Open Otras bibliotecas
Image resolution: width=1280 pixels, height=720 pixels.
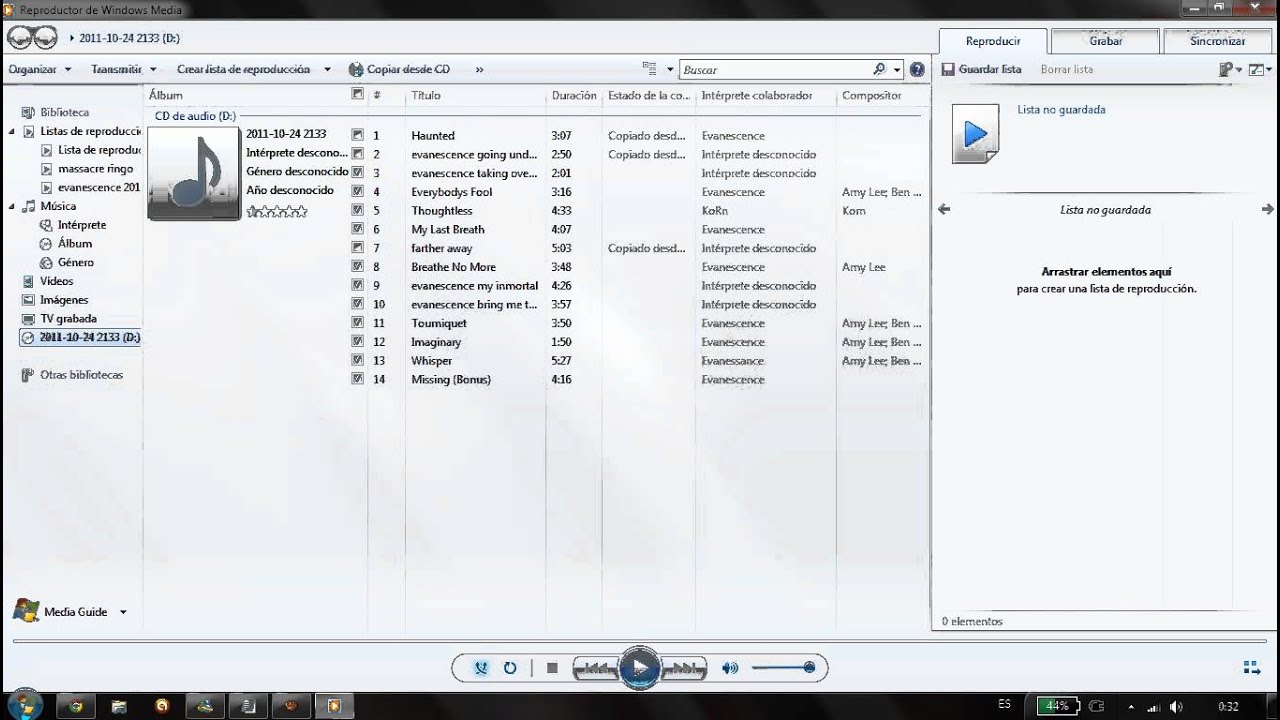coord(81,375)
